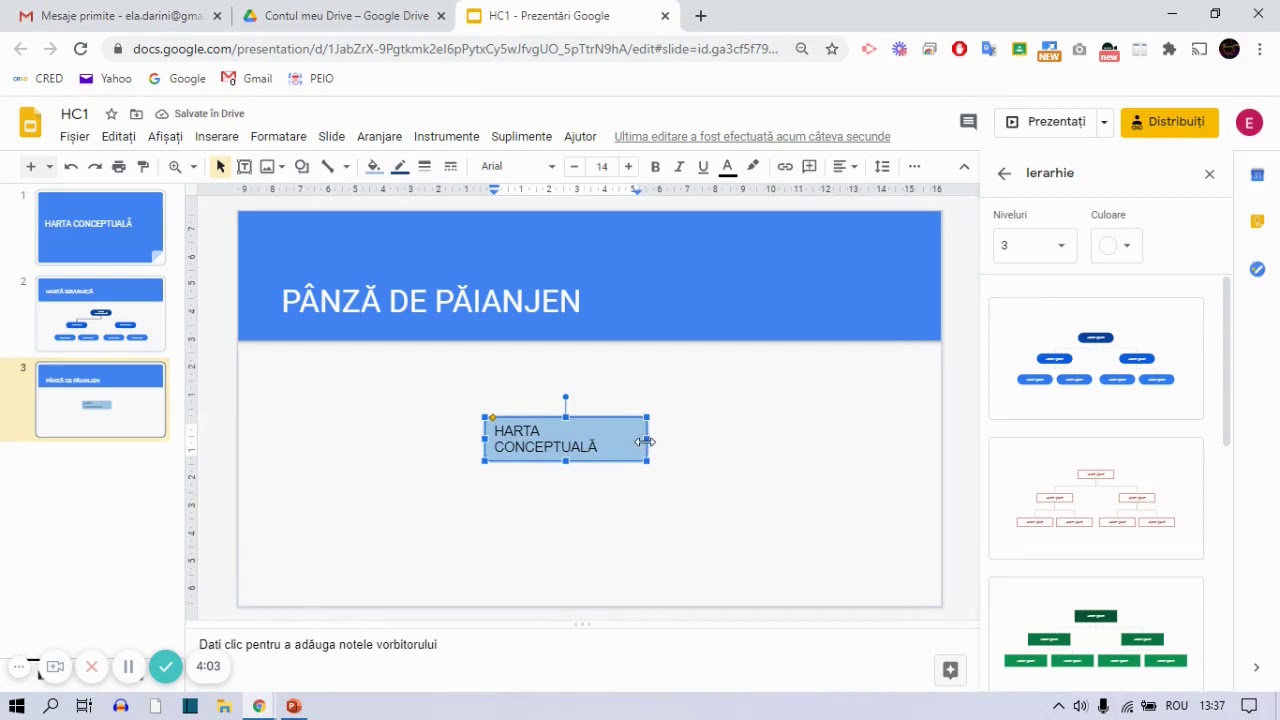Show more toolbar options (three dots)
This screenshot has height=720, width=1280.
[x=914, y=166]
